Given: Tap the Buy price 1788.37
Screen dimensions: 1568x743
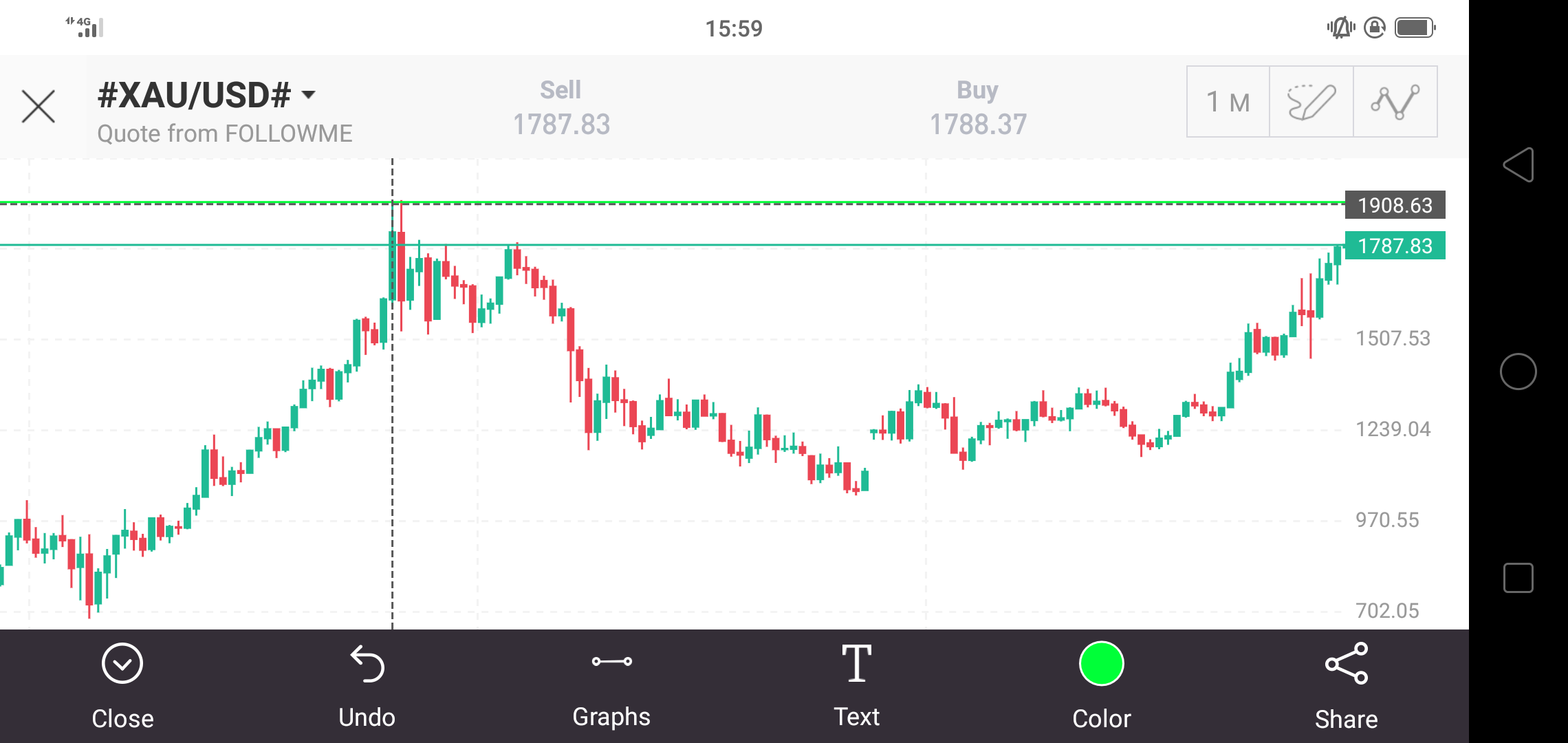Looking at the screenshot, I should [x=978, y=125].
